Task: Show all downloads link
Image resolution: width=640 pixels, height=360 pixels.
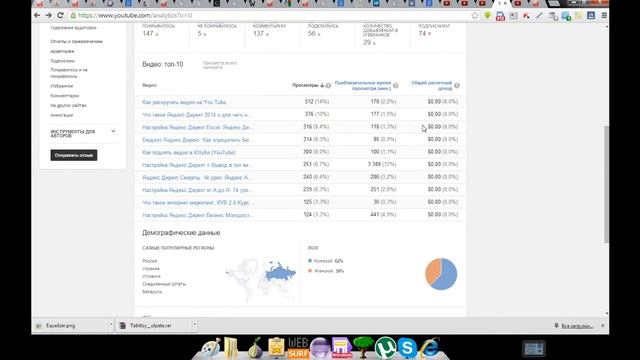Action: [577, 326]
